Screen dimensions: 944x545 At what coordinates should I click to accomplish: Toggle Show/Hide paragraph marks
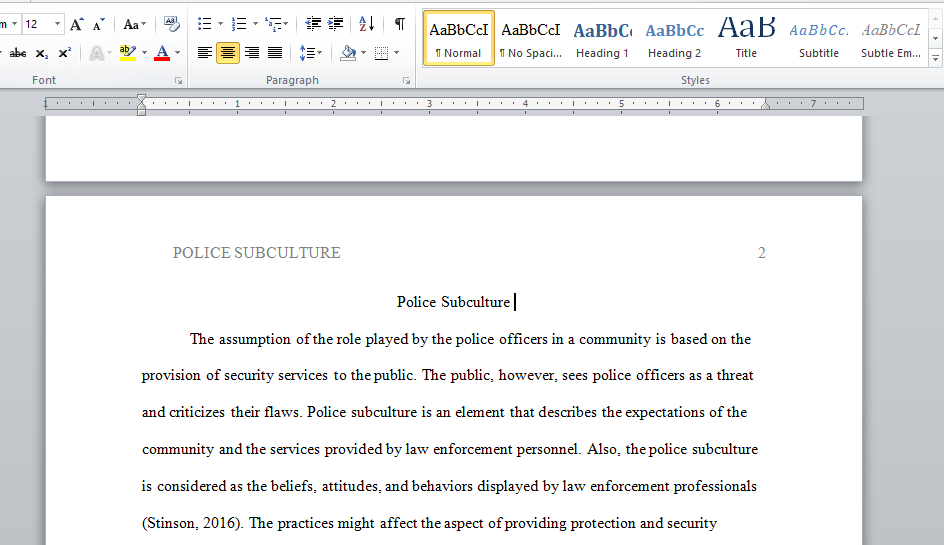399,24
